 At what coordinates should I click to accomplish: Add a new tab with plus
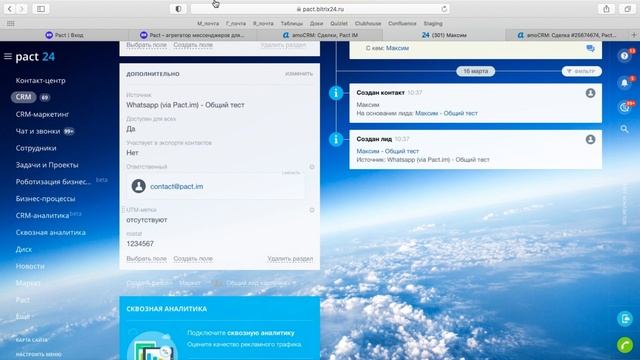click(634, 35)
